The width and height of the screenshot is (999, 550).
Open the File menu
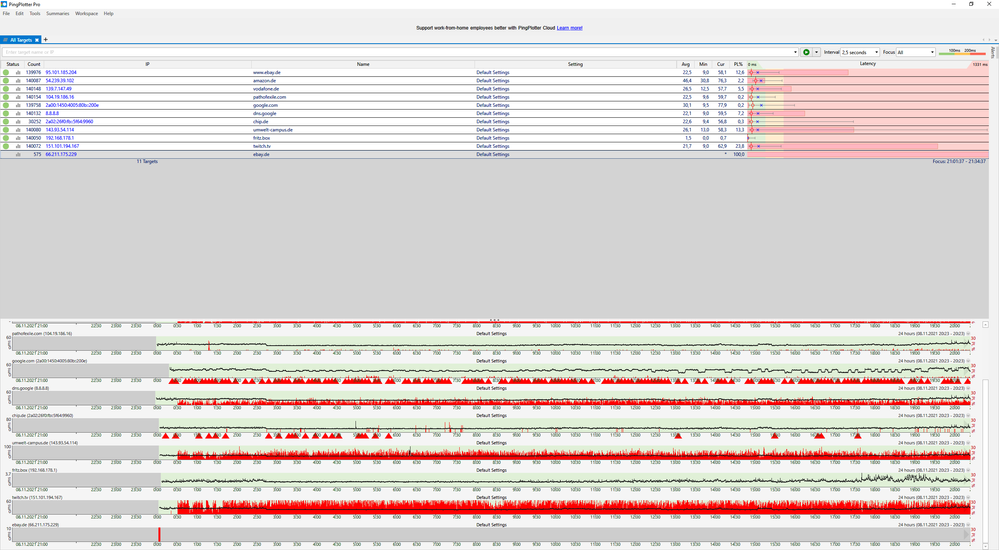click(6, 13)
